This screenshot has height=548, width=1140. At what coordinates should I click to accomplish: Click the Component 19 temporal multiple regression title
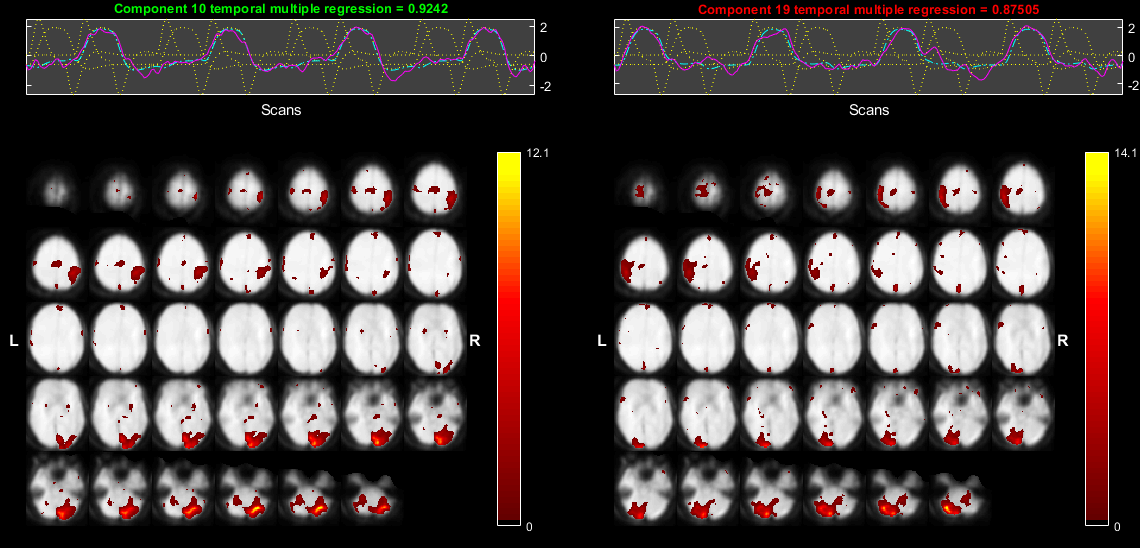[869, 9]
